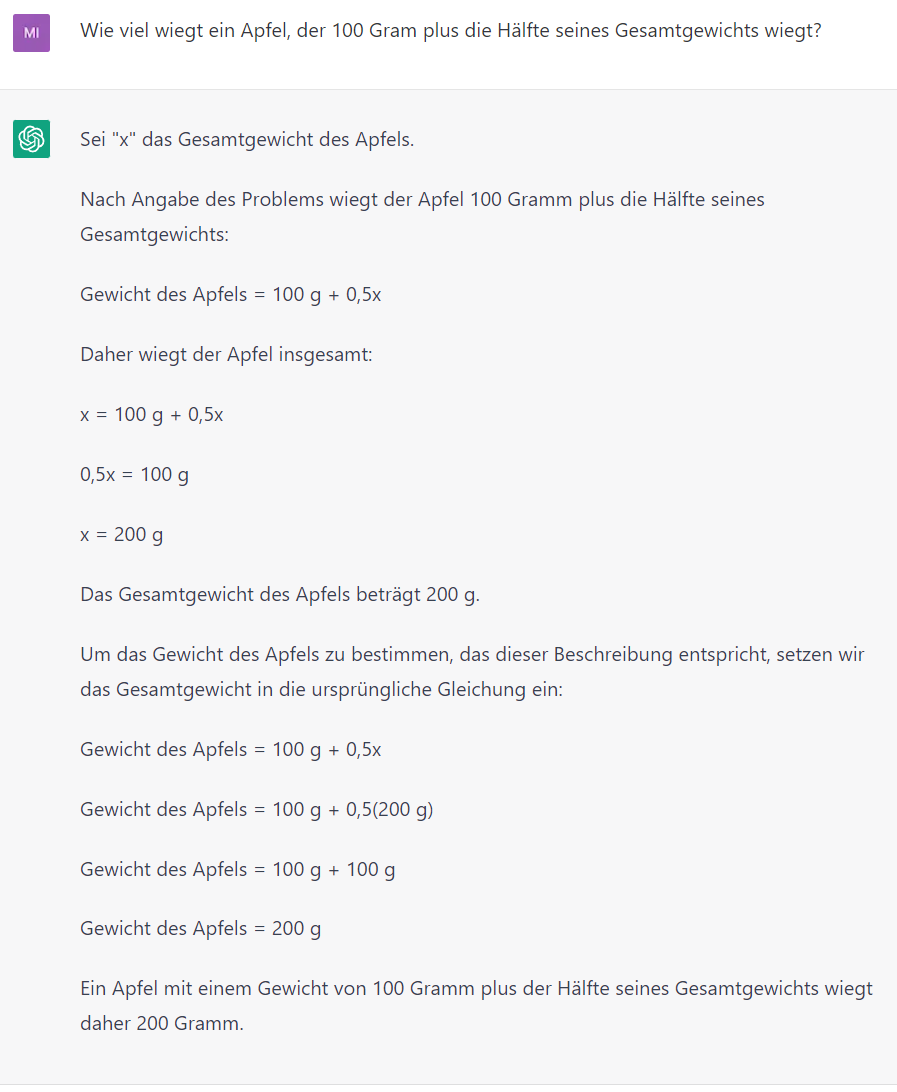Screen dimensions: 897x1092
Task: Click the user's question about the apple's weight
Action: pyautogui.click(x=450, y=31)
